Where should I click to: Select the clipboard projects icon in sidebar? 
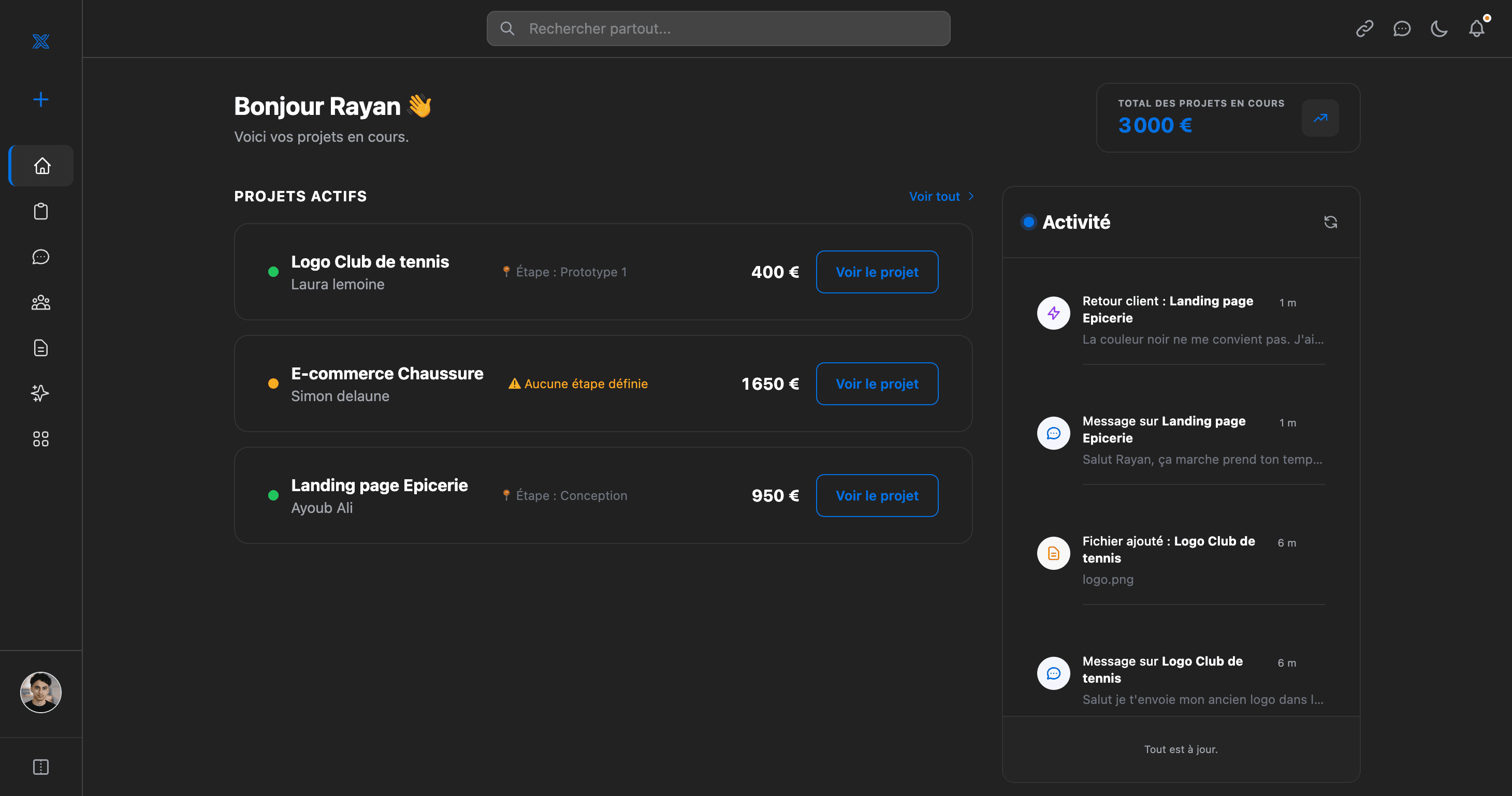coord(40,211)
